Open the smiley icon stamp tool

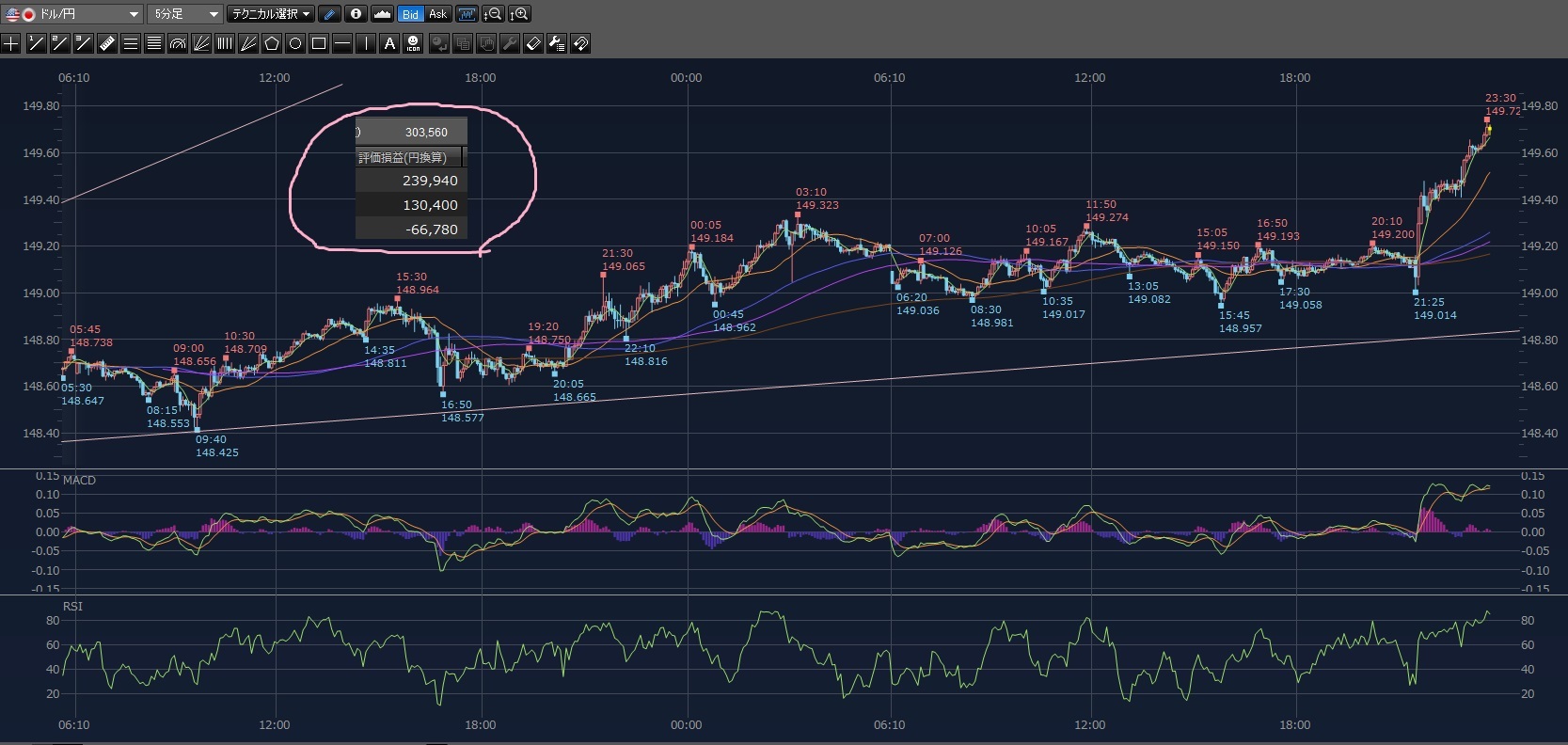tap(413, 43)
